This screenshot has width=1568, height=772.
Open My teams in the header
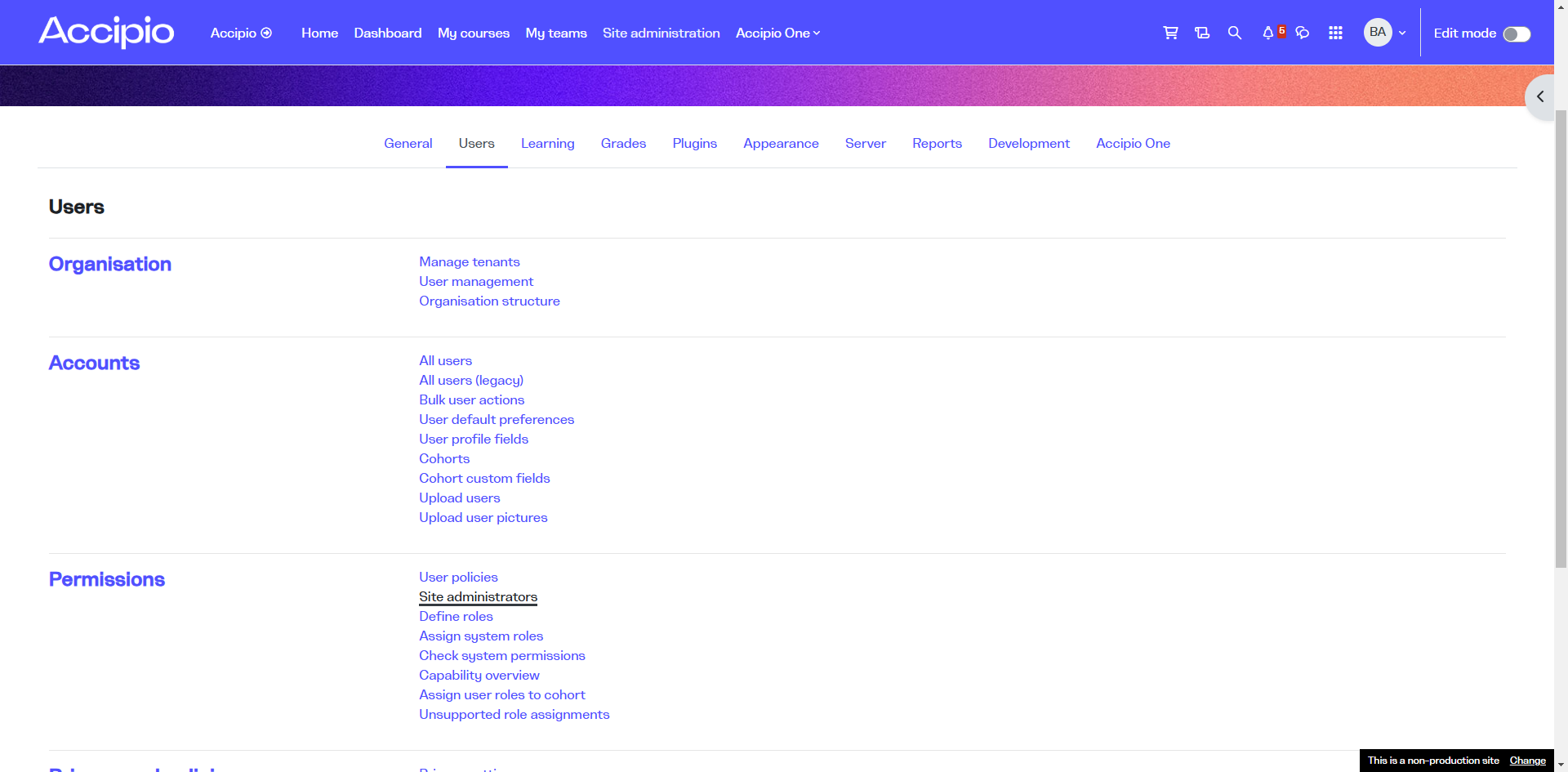click(x=556, y=33)
